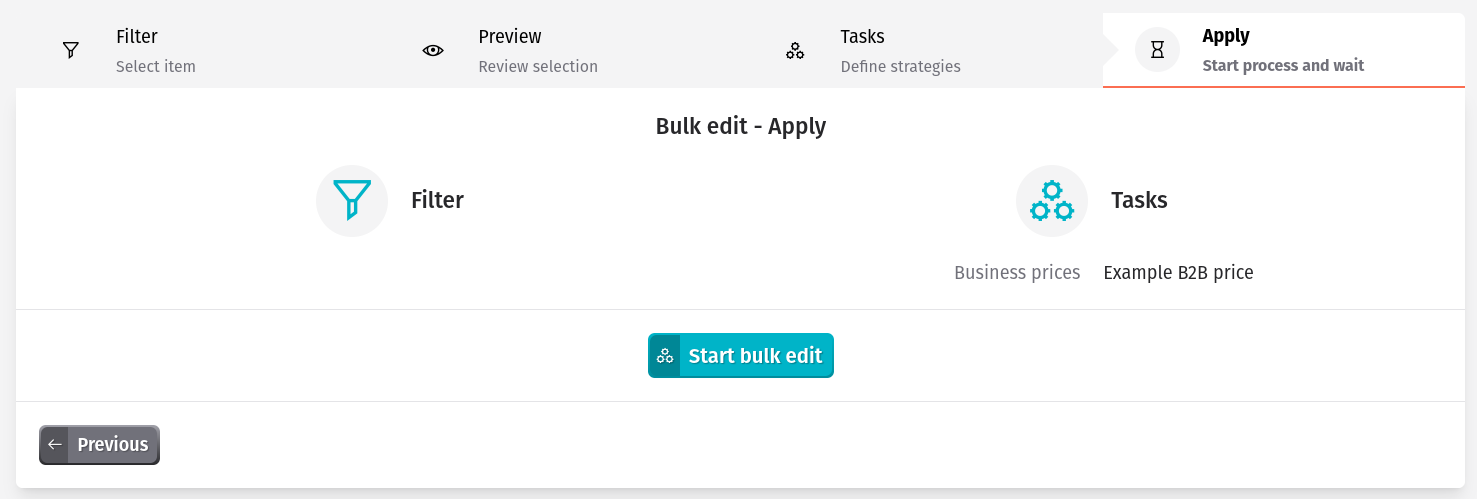Switch to the Preview step tab

[x=559, y=50]
